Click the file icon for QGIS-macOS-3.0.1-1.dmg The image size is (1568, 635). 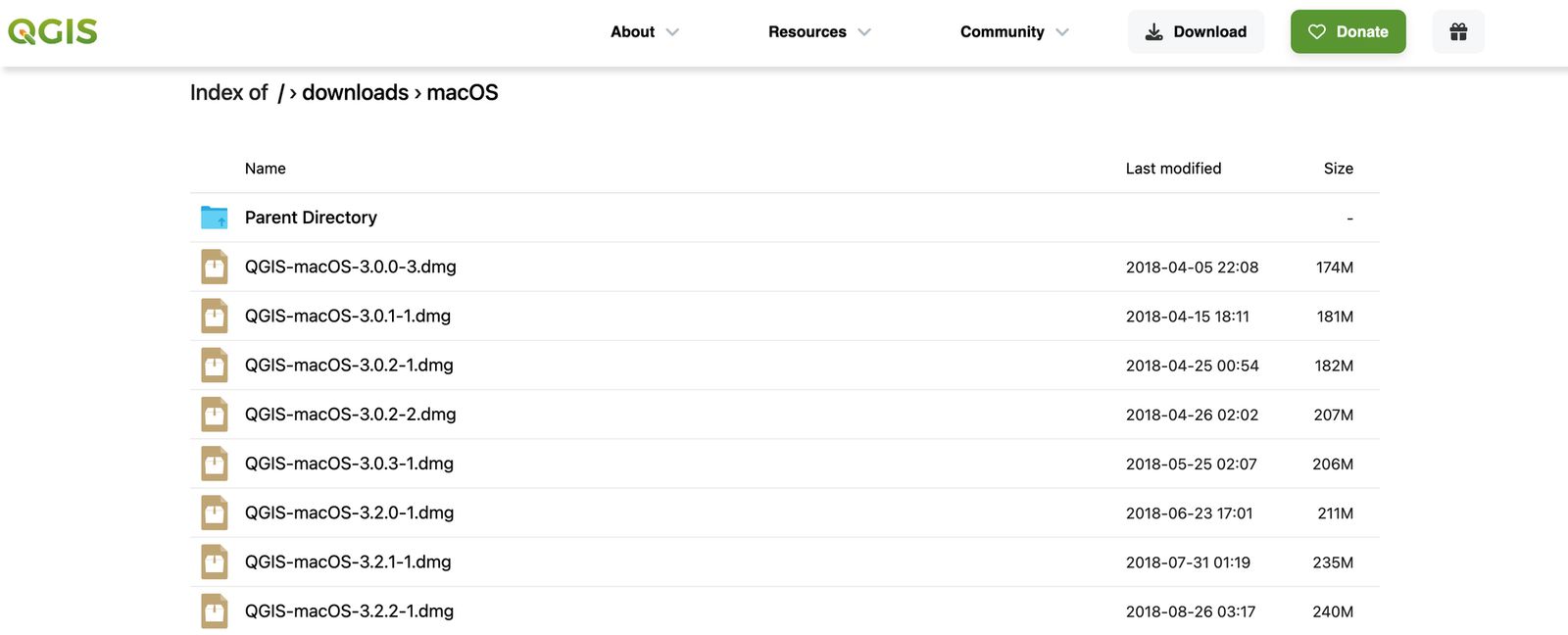[x=215, y=316]
